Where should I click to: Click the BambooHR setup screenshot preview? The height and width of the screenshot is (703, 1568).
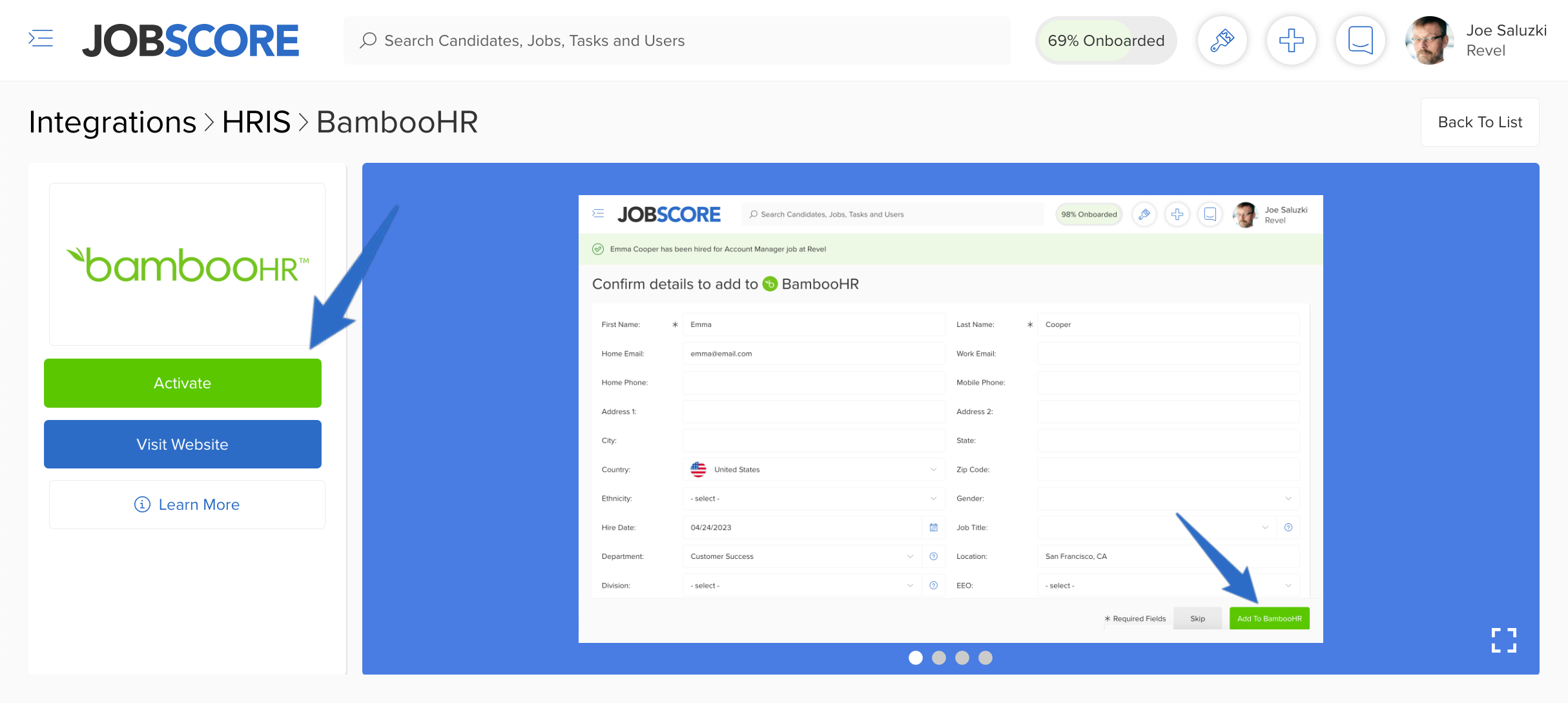click(x=951, y=419)
